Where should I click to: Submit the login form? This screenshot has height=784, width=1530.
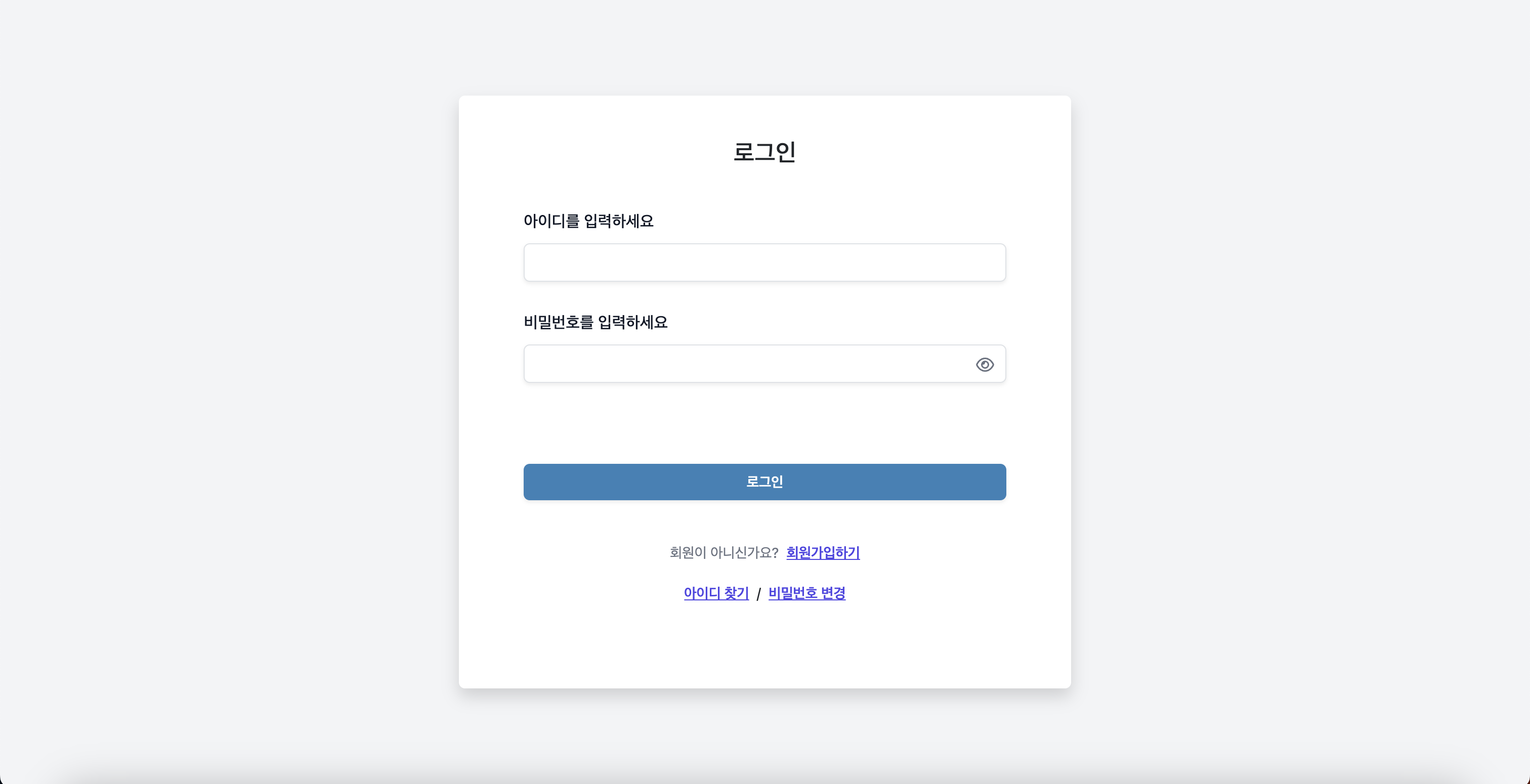(x=764, y=482)
